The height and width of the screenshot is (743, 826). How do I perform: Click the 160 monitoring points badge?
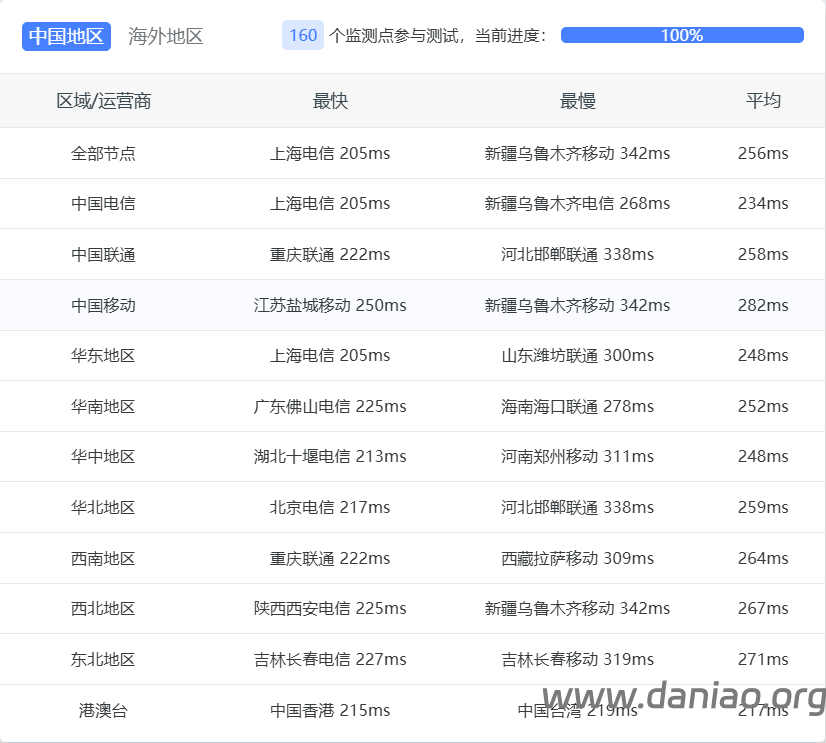coord(302,35)
